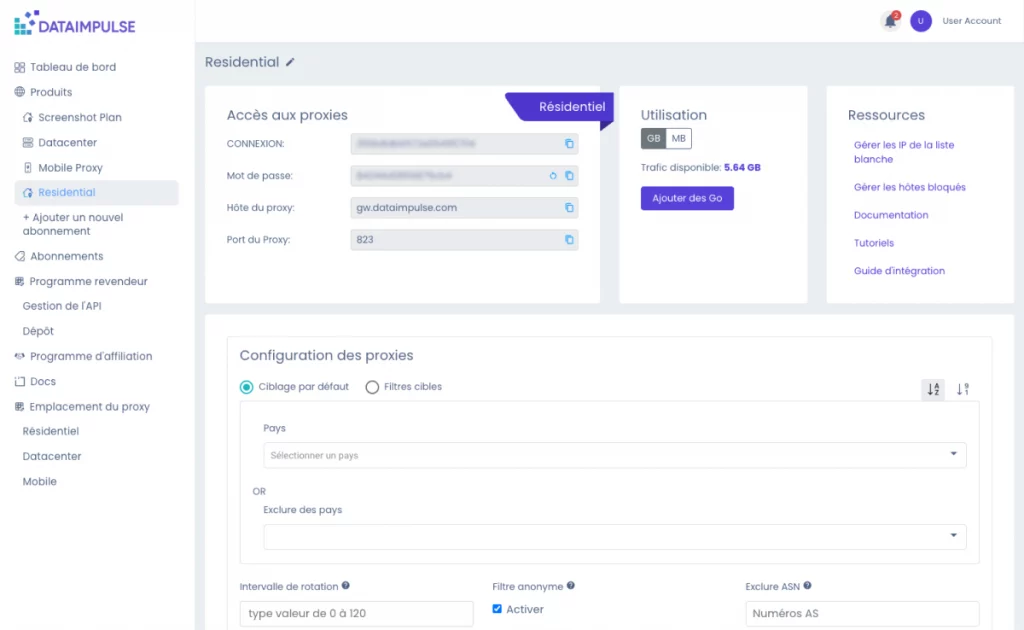Copy the proxy host gw.dataimpulse.com
The height and width of the screenshot is (630, 1024).
[x=569, y=208]
